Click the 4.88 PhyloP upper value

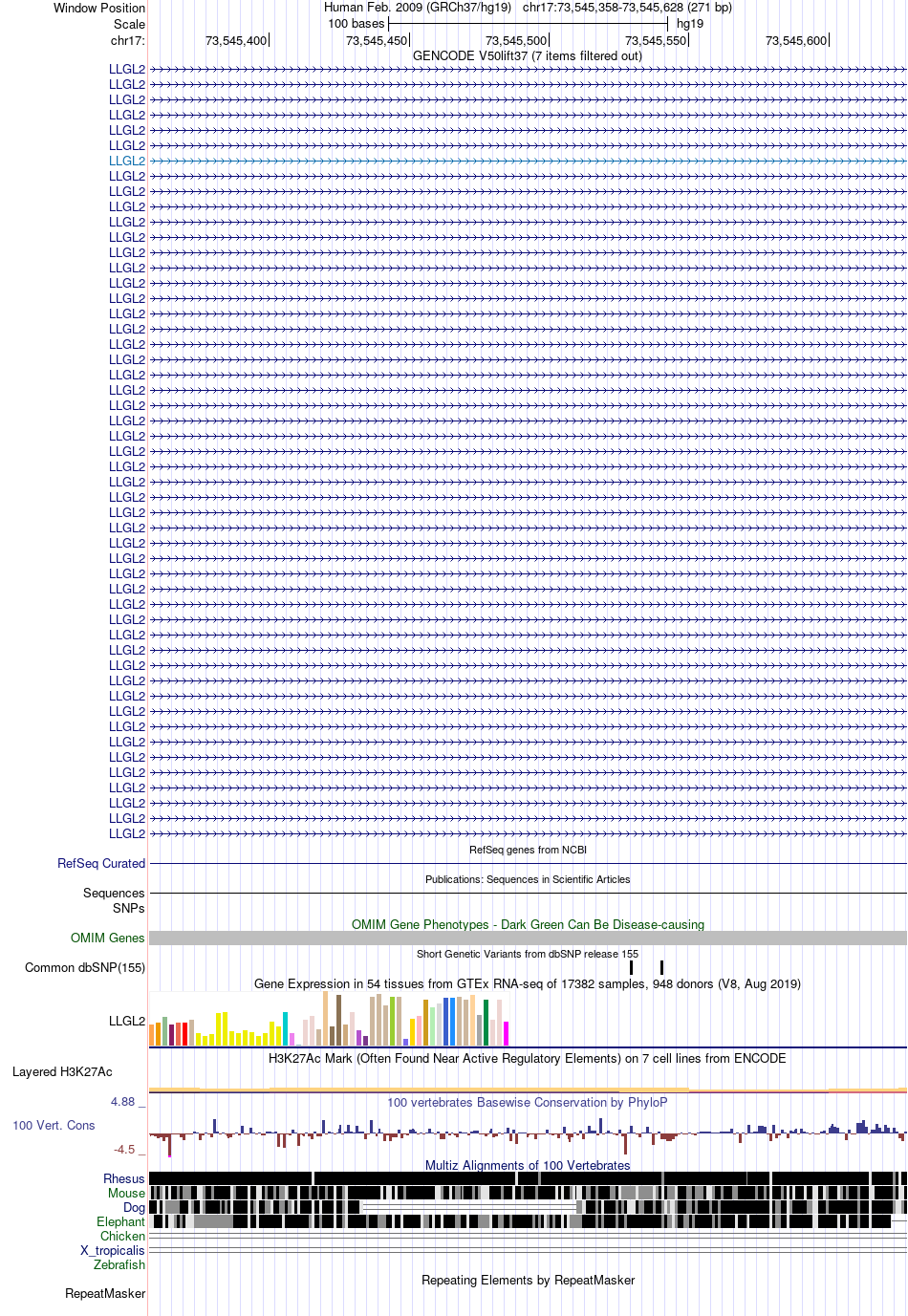123,1102
